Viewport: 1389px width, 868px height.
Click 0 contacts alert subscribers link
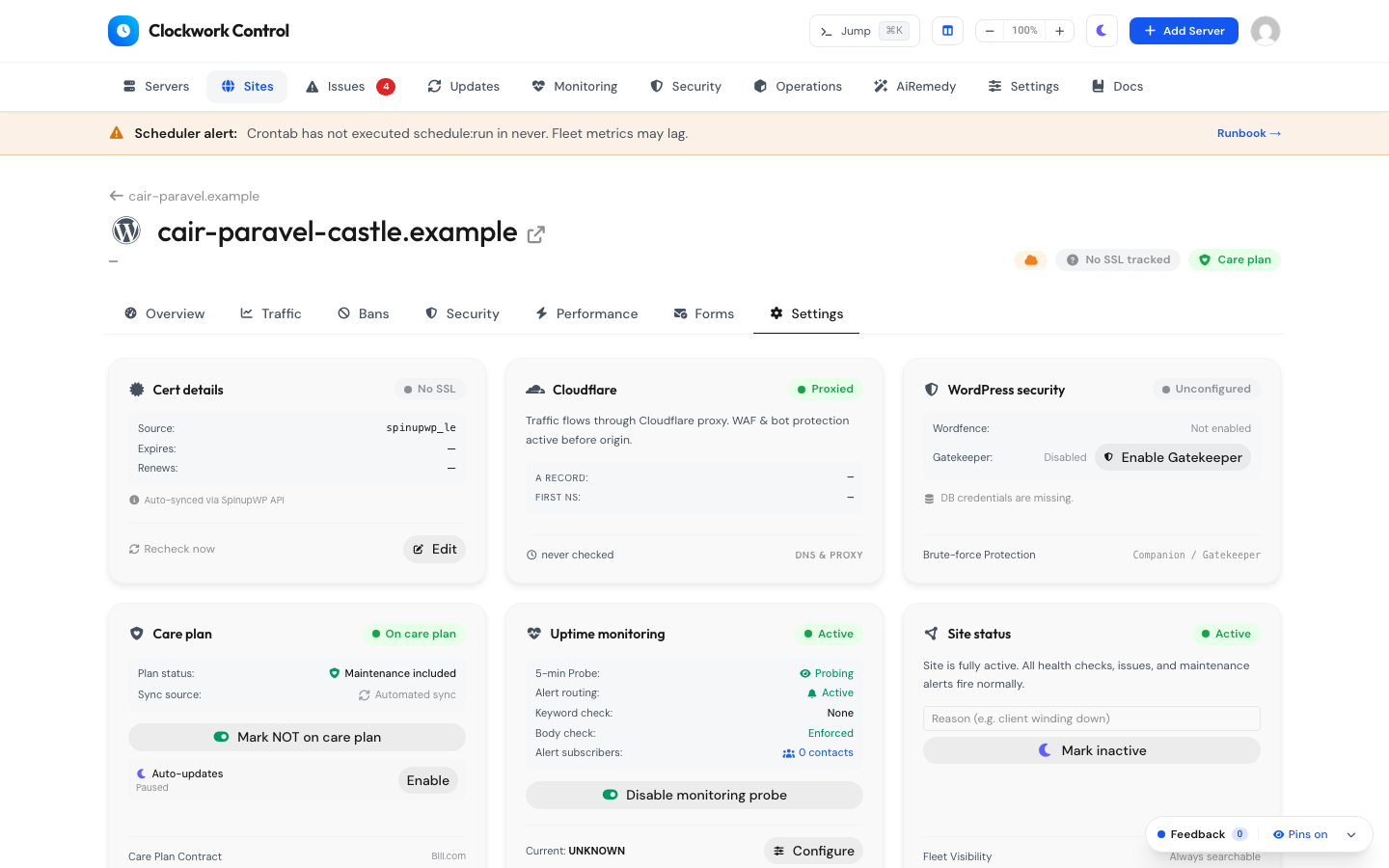[x=818, y=753]
